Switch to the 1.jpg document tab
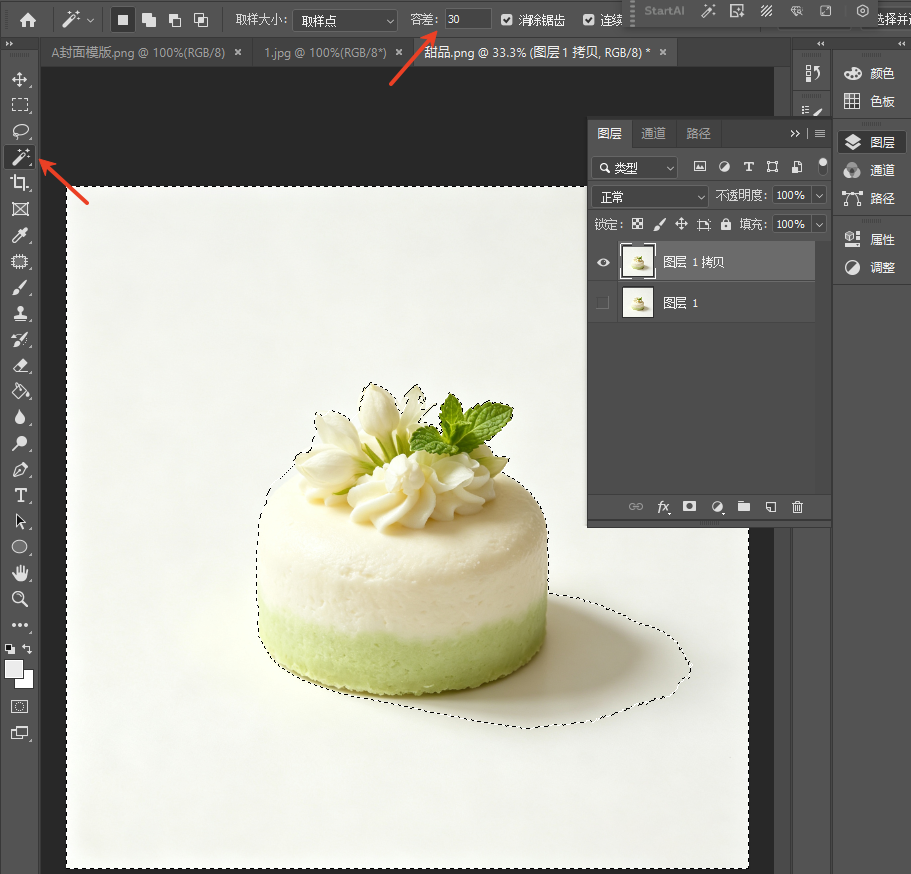 click(325, 53)
